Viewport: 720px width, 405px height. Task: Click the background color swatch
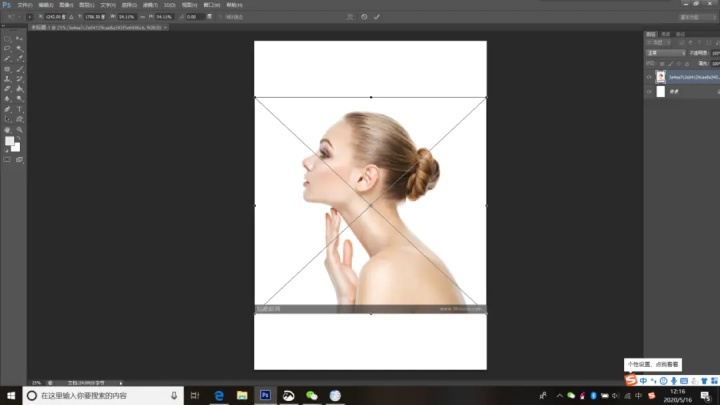(17, 148)
